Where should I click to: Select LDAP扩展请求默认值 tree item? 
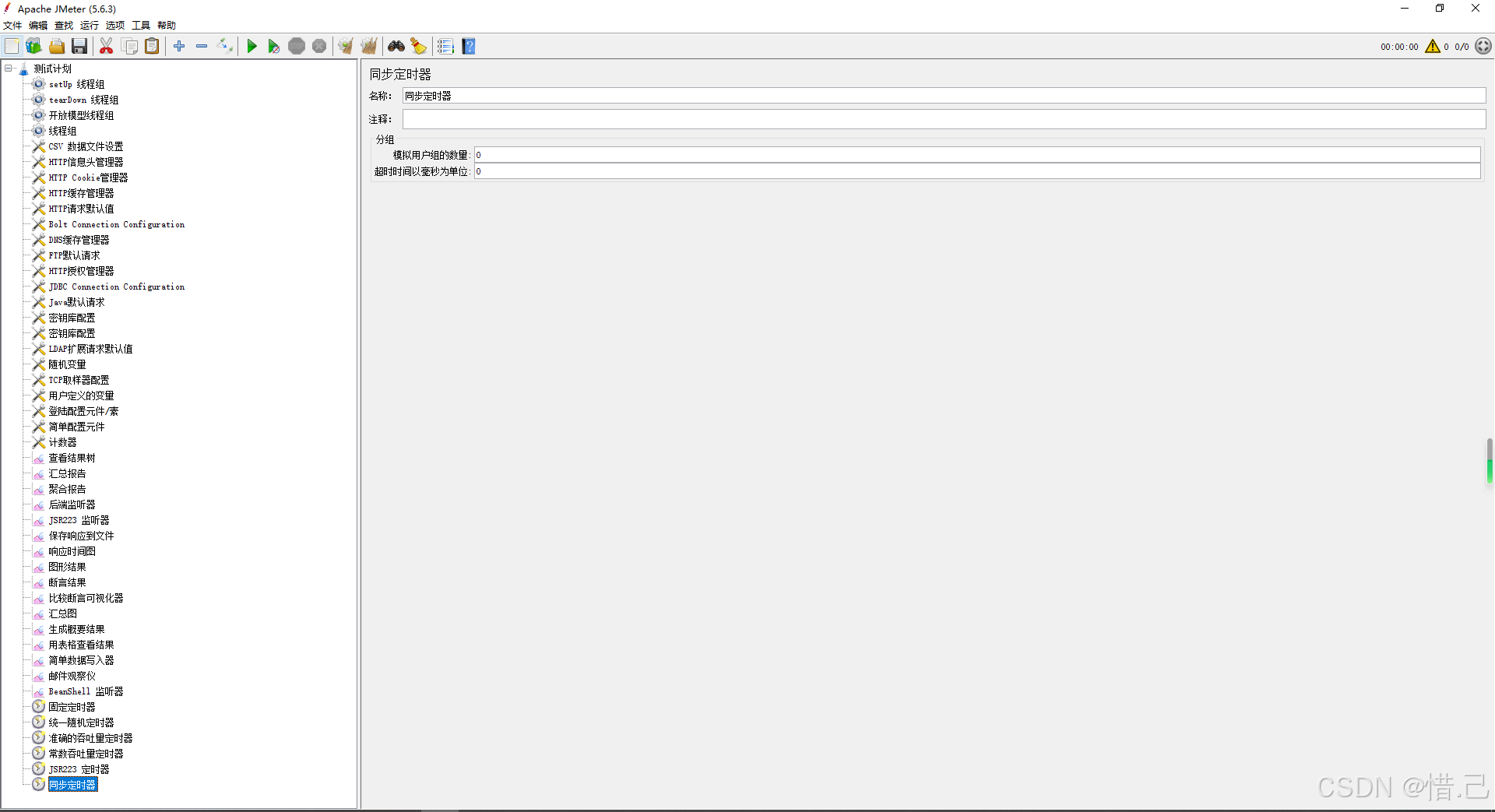[90, 349]
